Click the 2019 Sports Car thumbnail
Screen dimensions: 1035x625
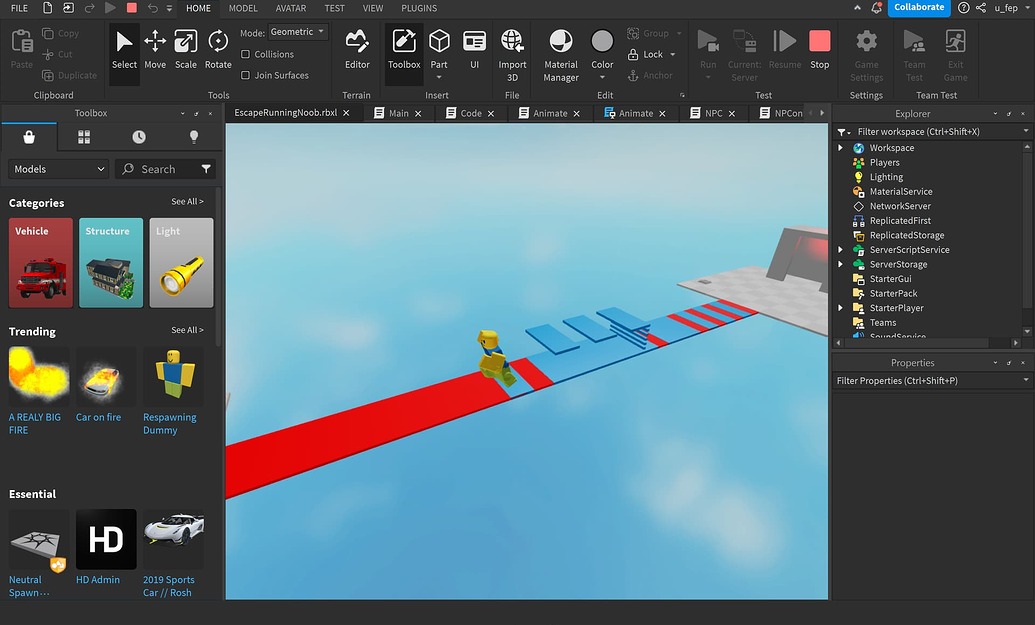point(174,539)
